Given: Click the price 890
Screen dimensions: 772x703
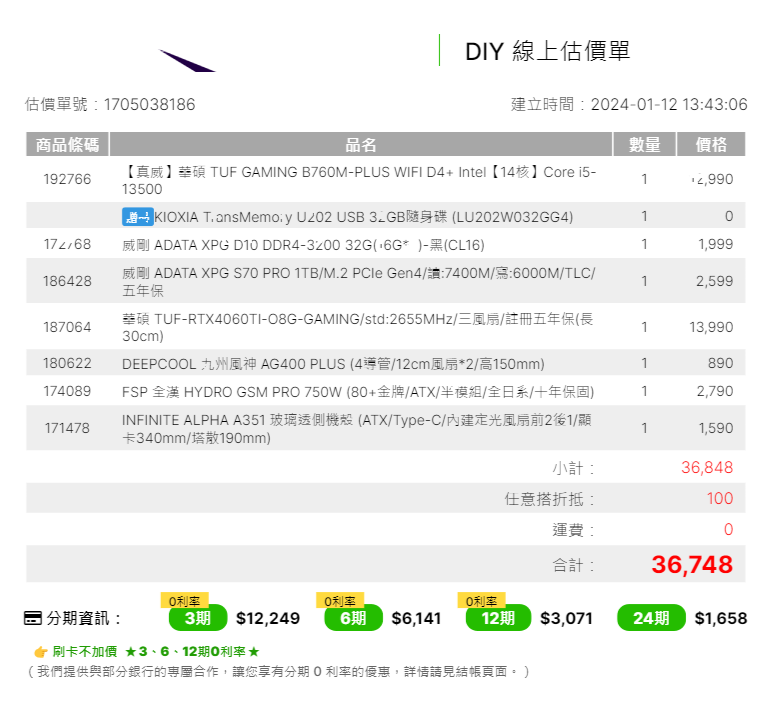Looking at the screenshot, I should coord(720,363).
